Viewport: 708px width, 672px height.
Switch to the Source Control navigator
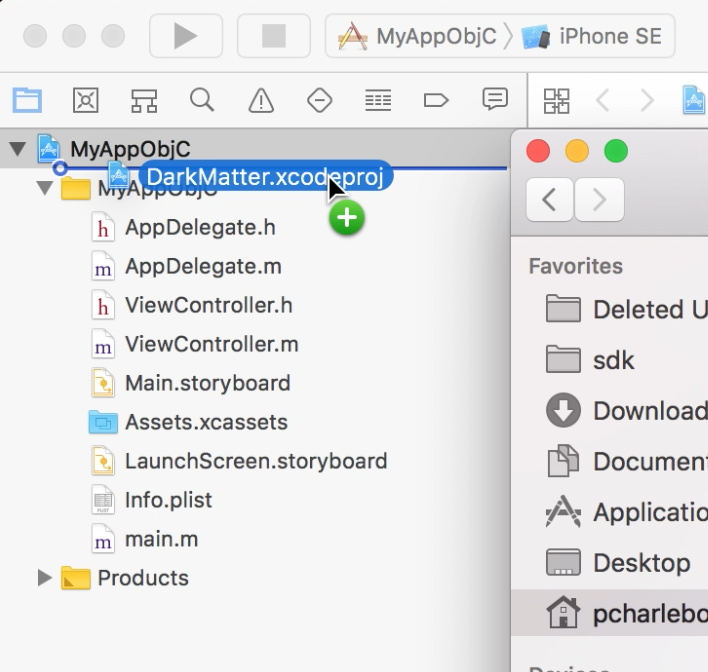(86, 100)
